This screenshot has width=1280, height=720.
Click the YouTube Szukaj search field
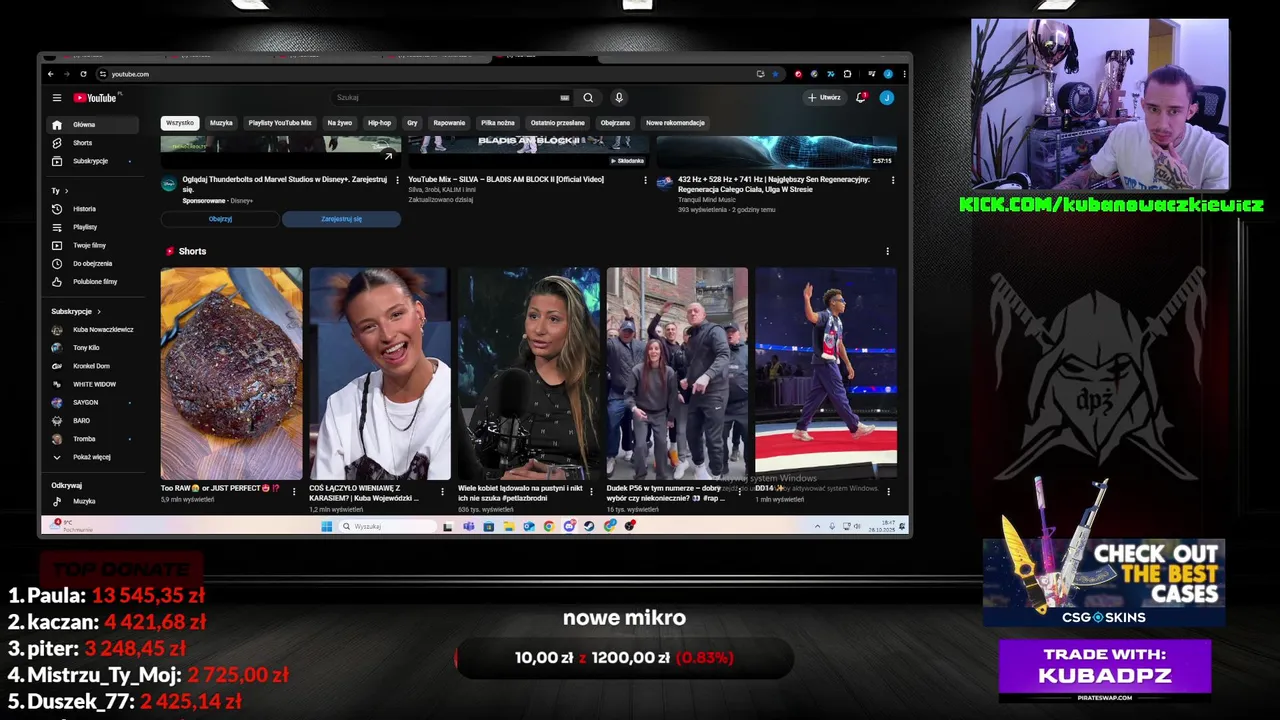[x=445, y=98]
